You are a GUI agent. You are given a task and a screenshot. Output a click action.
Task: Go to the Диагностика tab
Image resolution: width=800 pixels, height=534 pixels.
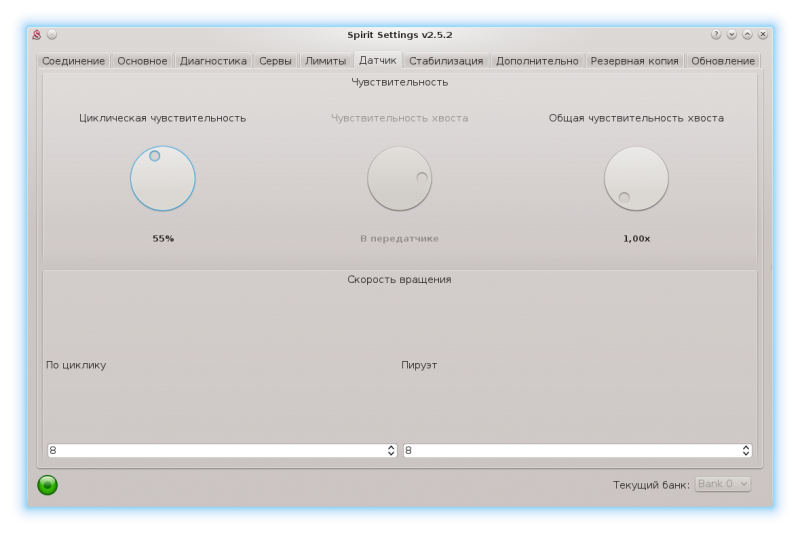(213, 61)
